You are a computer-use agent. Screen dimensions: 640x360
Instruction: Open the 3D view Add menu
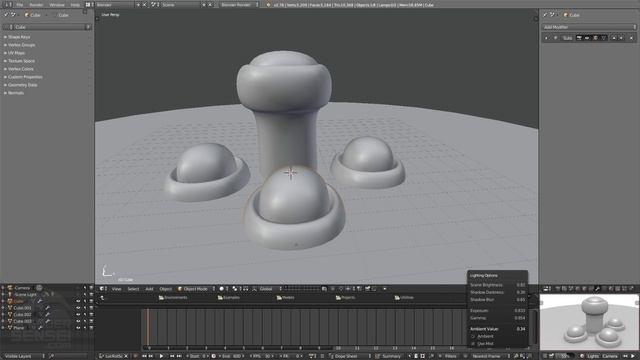[149, 289]
